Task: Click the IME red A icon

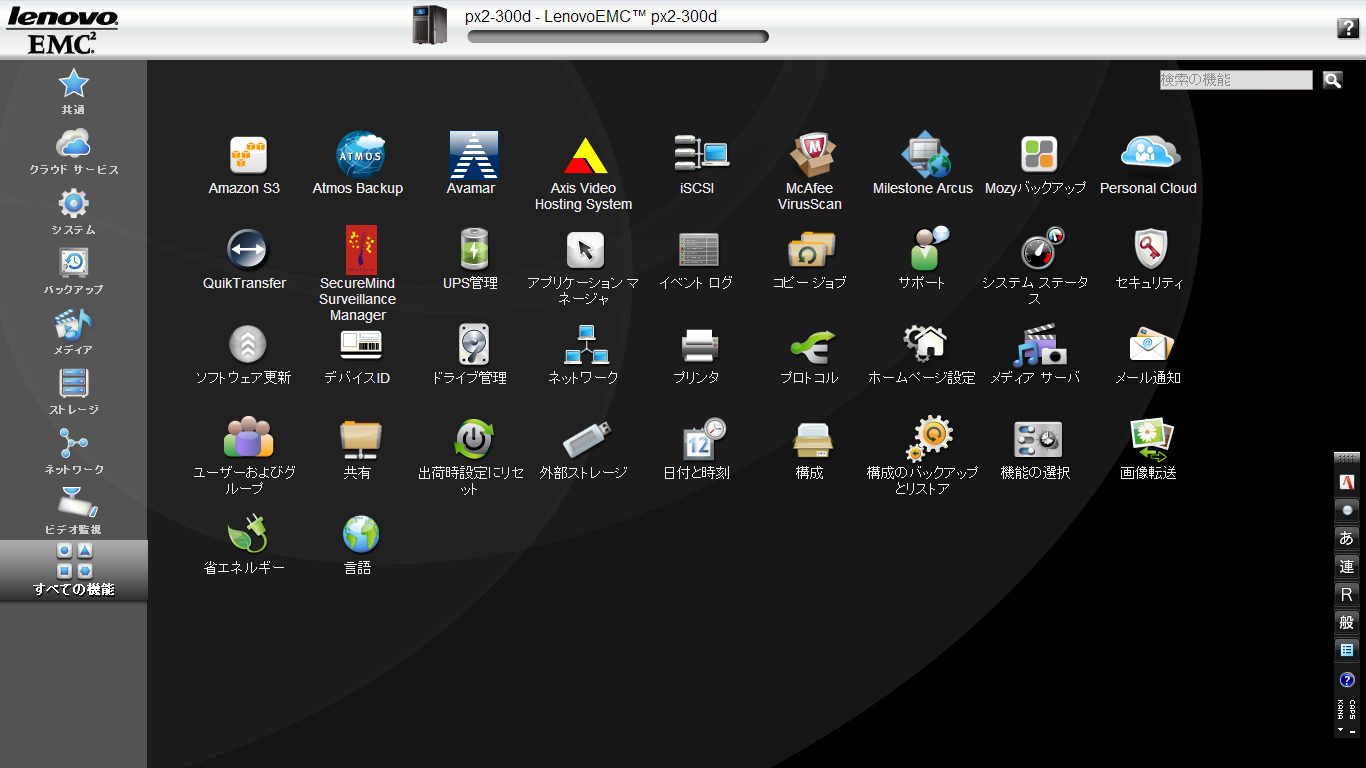Action: tap(1346, 482)
